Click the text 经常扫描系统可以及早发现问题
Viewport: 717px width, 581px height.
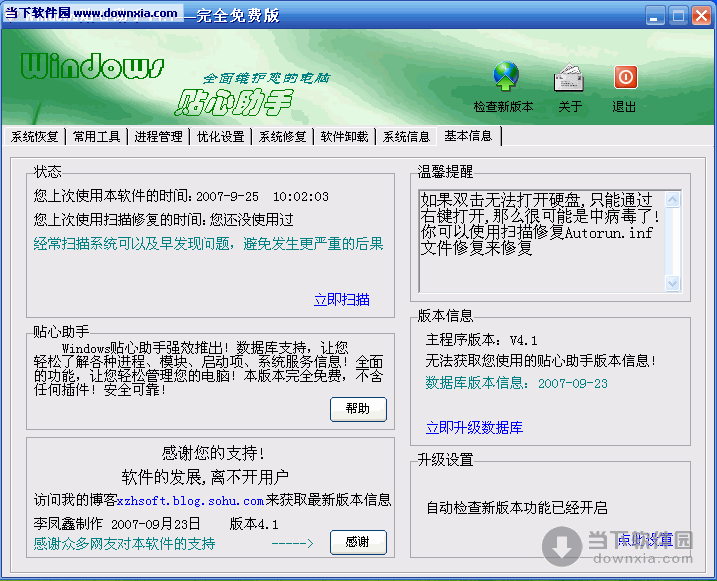tap(131, 244)
